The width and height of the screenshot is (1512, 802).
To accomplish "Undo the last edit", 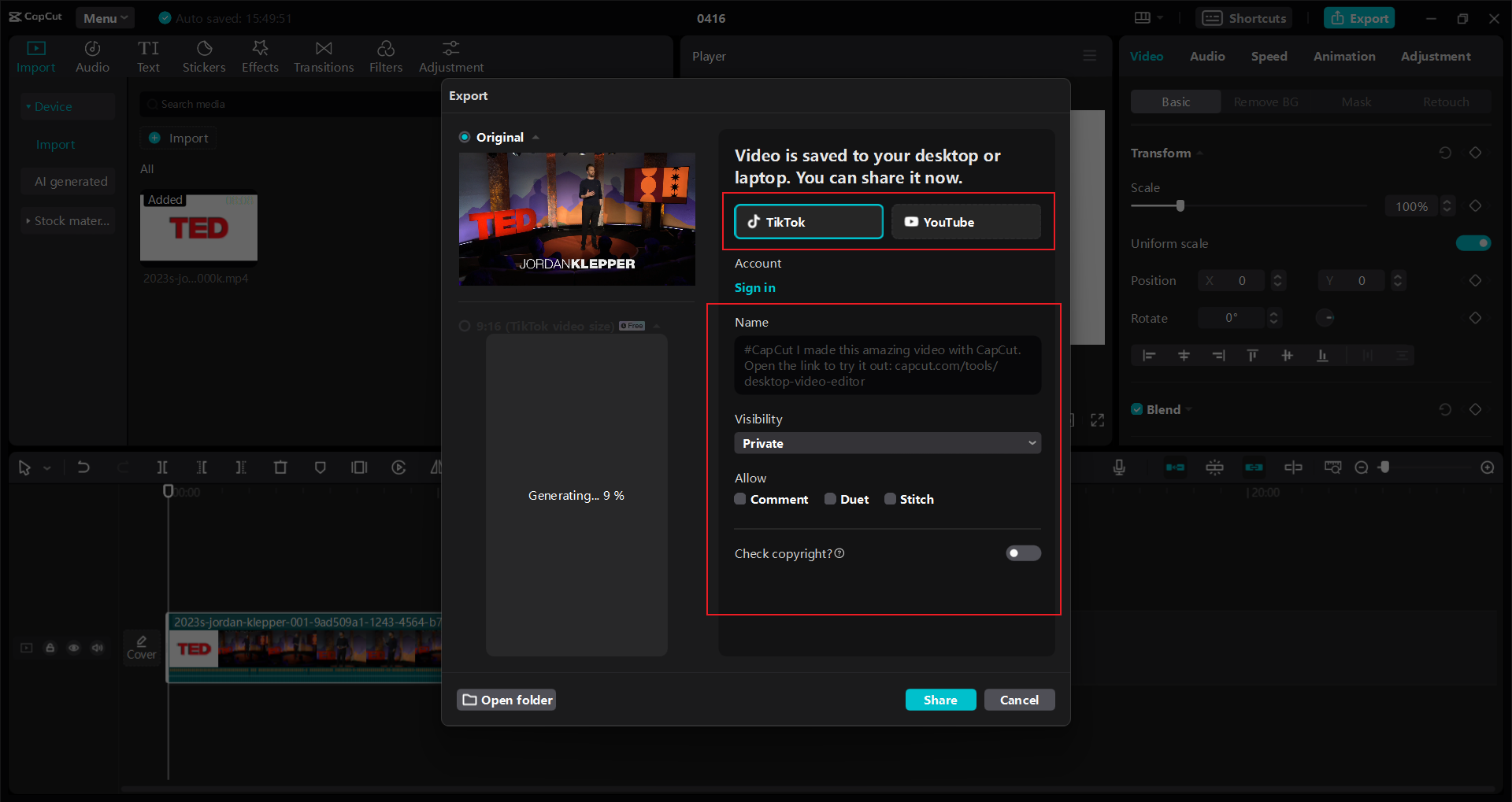I will point(83,467).
